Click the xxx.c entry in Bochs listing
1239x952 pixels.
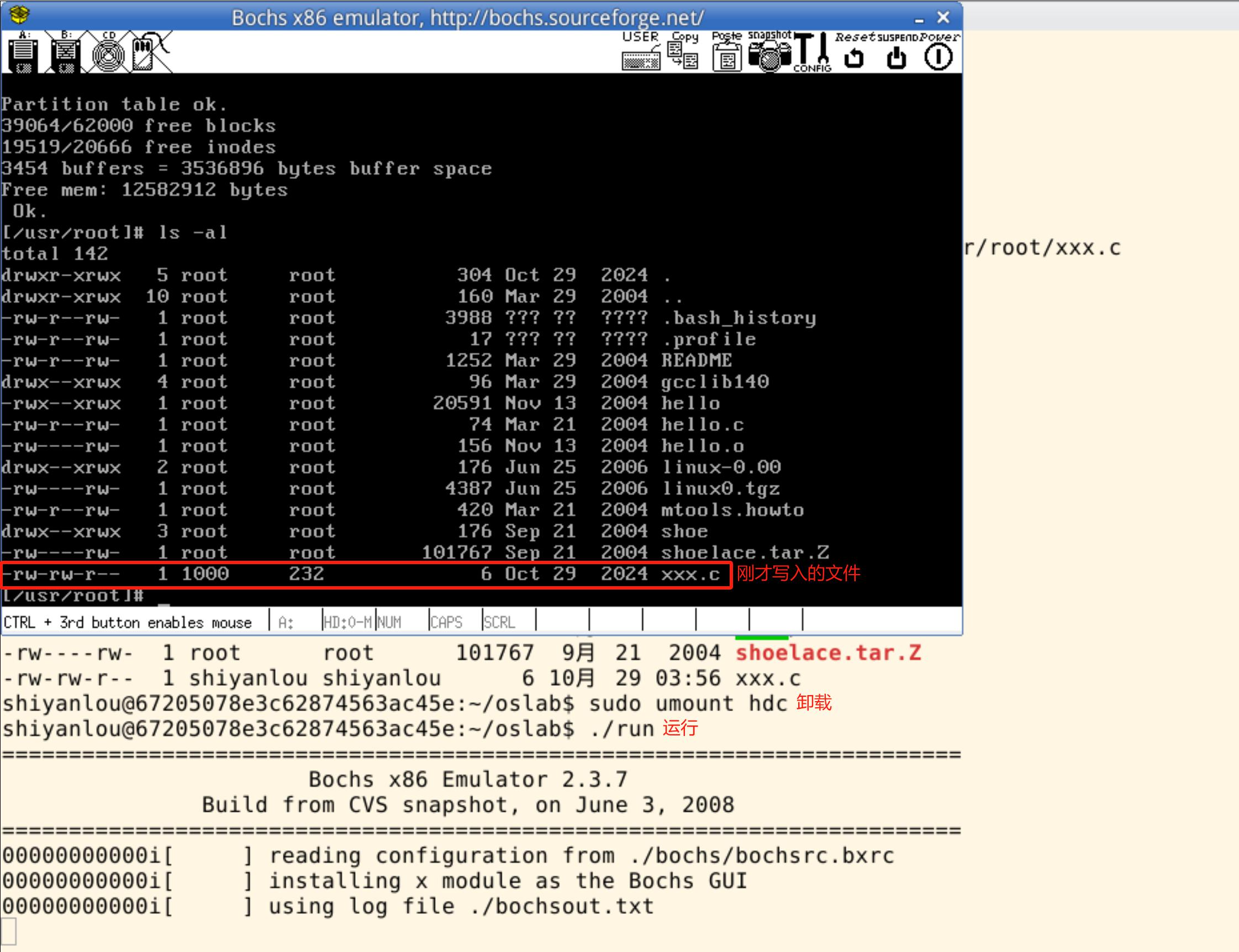[690, 574]
